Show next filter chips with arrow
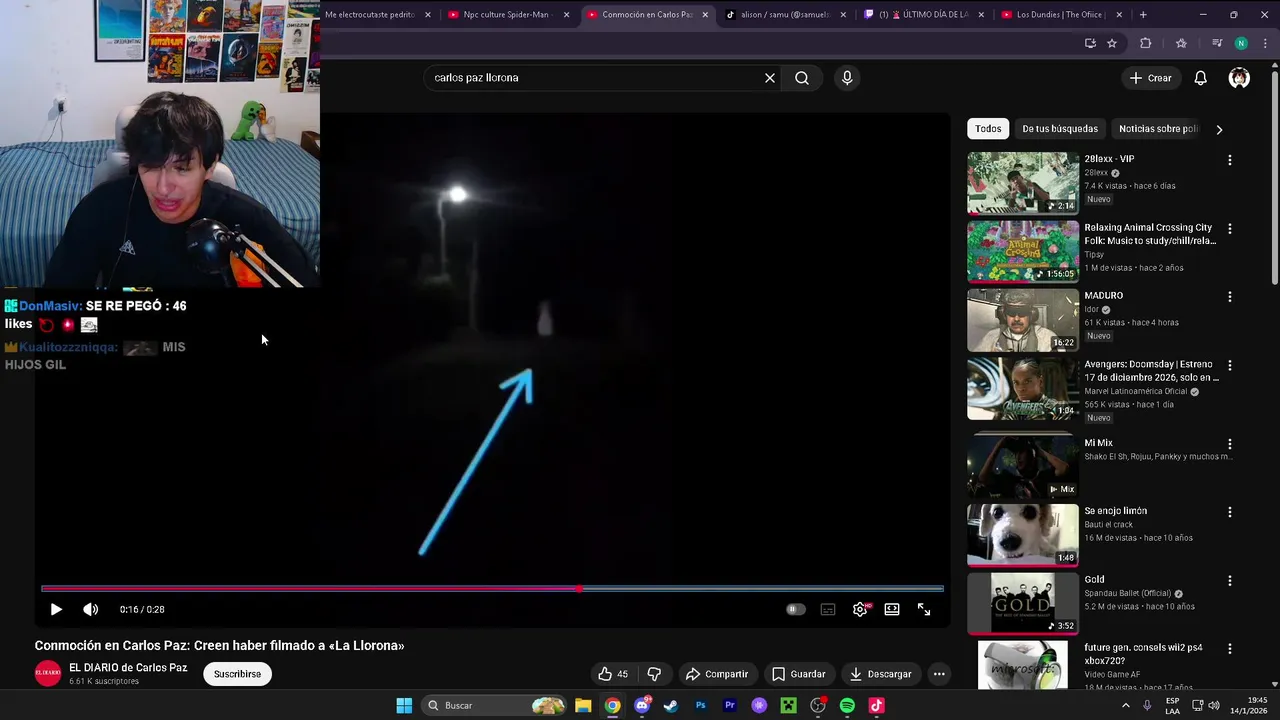The width and height of the screenshot is (1280, 720). click(1219, 129)
